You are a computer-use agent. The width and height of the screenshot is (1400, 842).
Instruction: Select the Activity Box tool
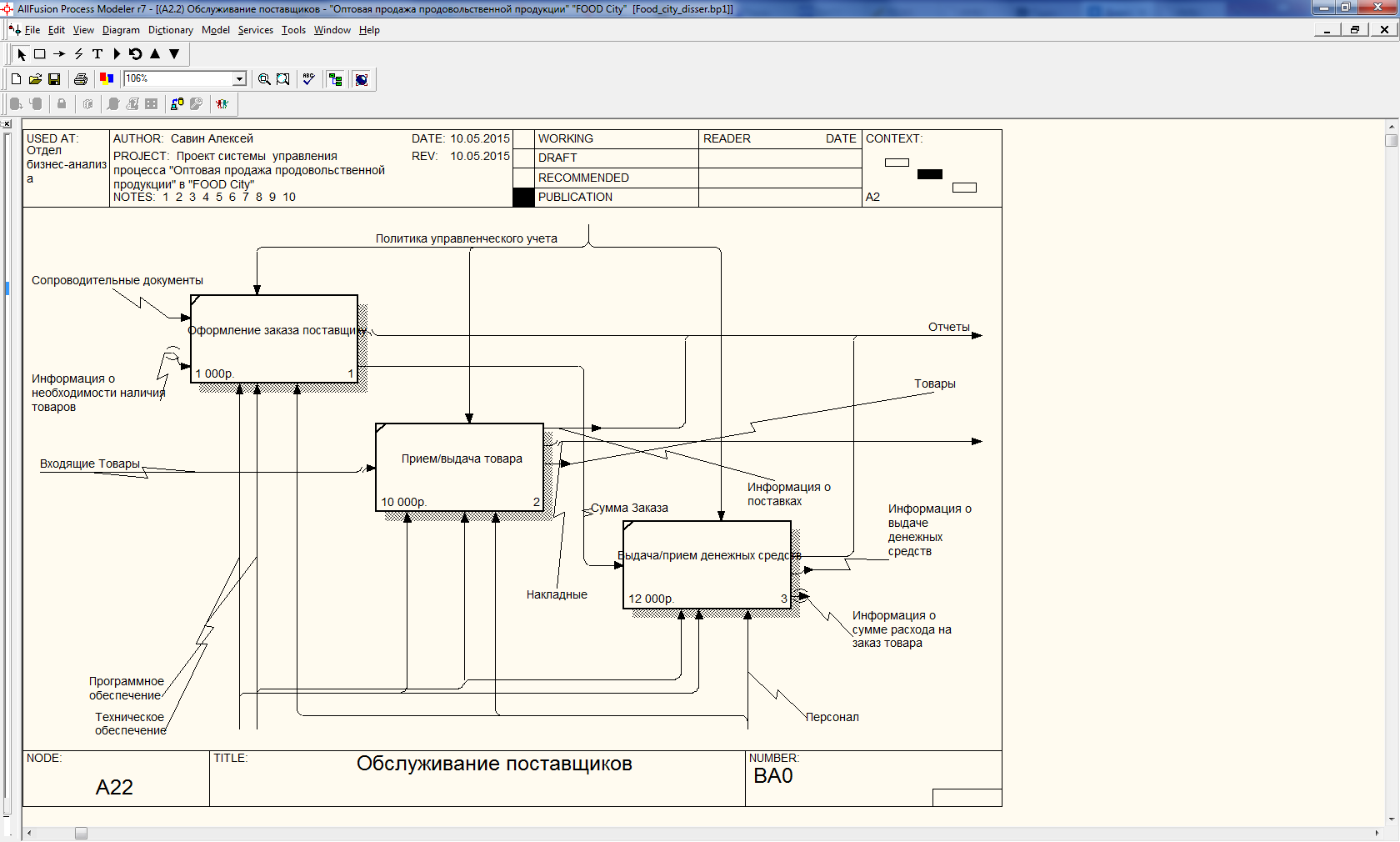(39, 54)
